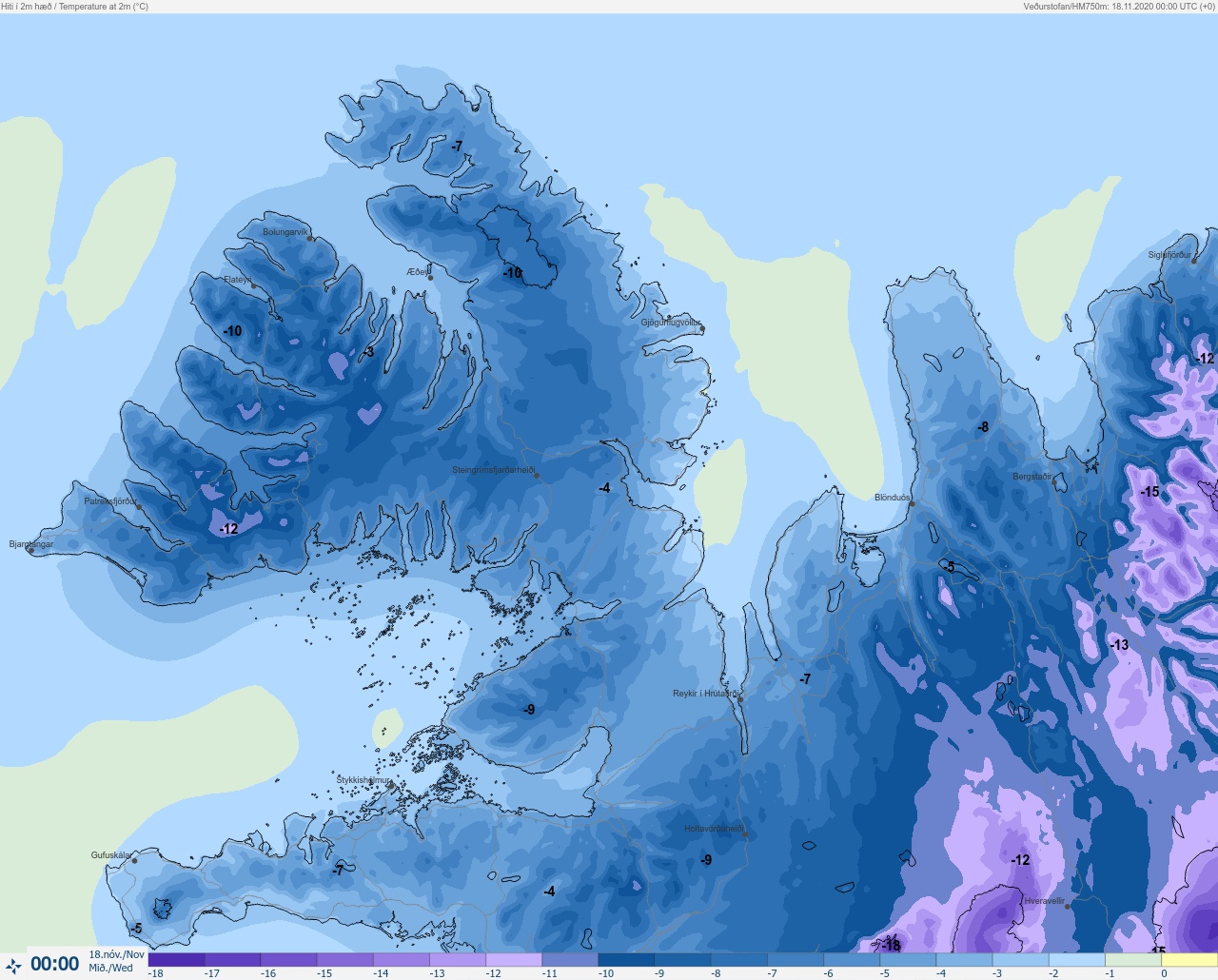This screenshot has height=980, width=1218.
Task: Click the Bergstaðir station label
Action: [1032, 477]
